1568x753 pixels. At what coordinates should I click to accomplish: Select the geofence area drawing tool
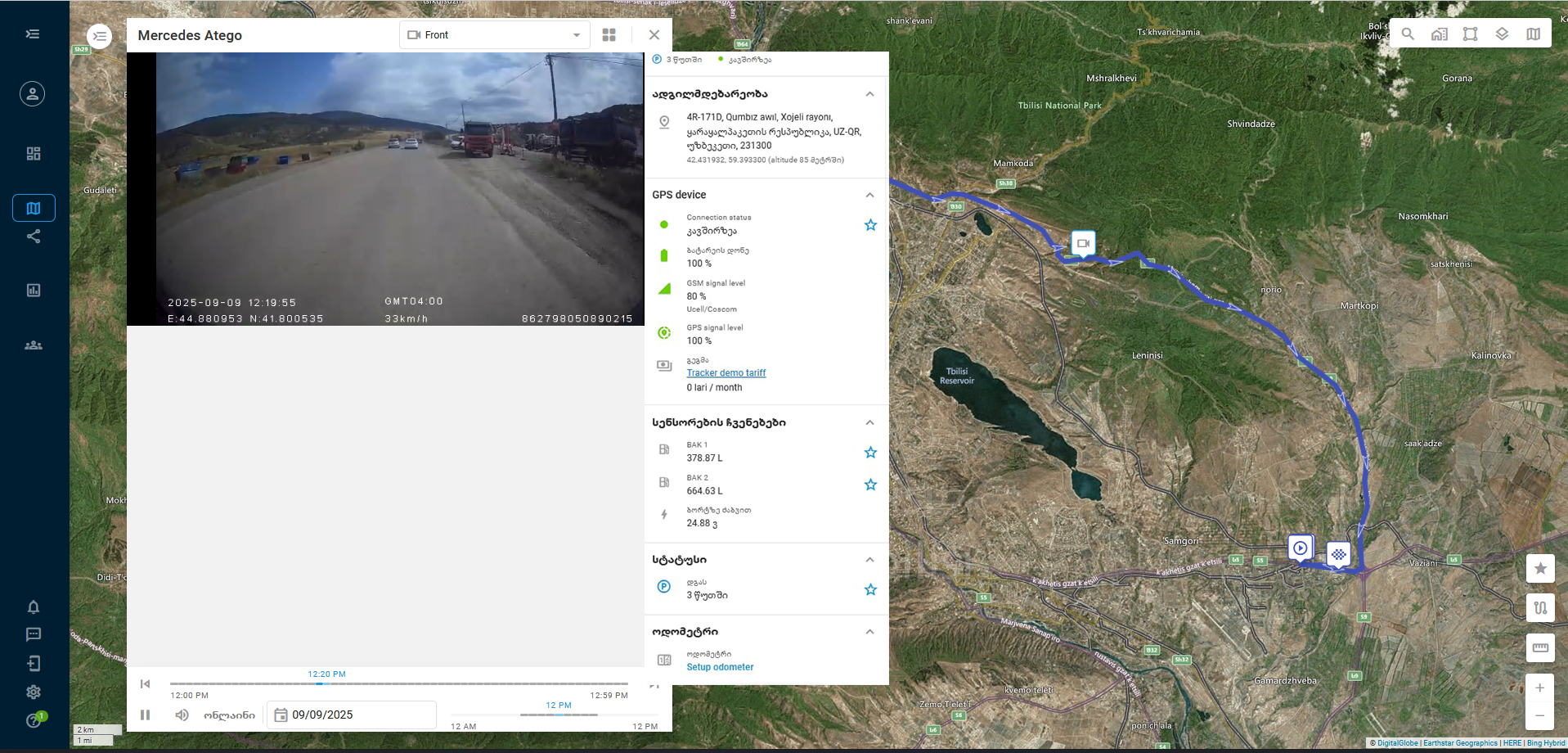[1470, 34]
